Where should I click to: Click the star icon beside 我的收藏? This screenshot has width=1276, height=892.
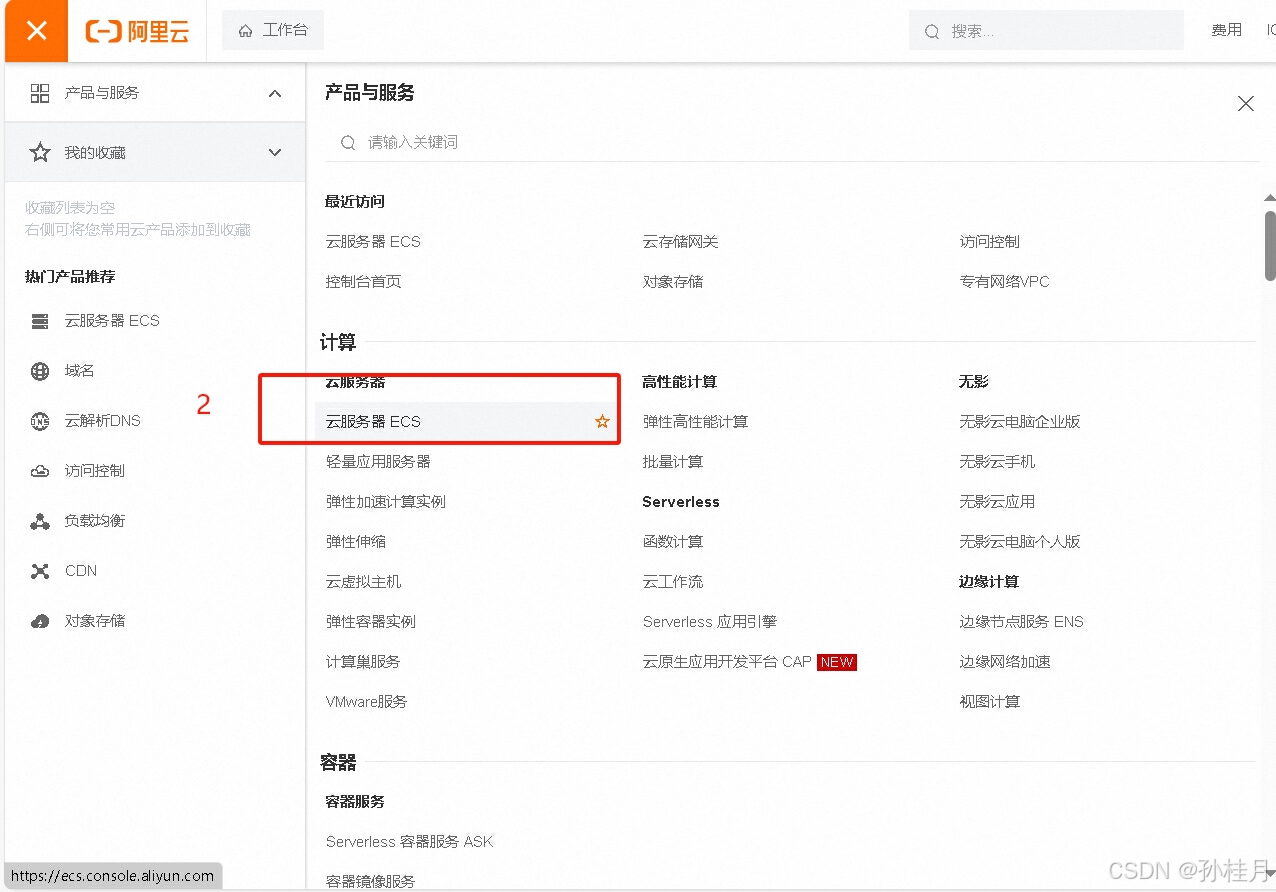(40, 153)
